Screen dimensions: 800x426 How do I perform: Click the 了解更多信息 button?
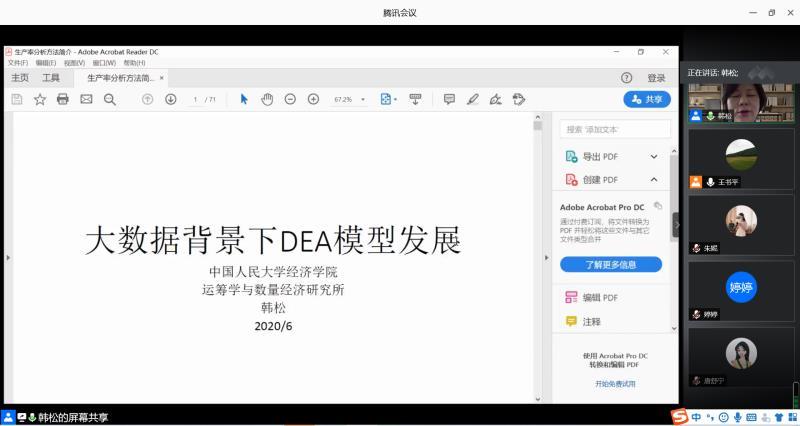pos(610,265)
